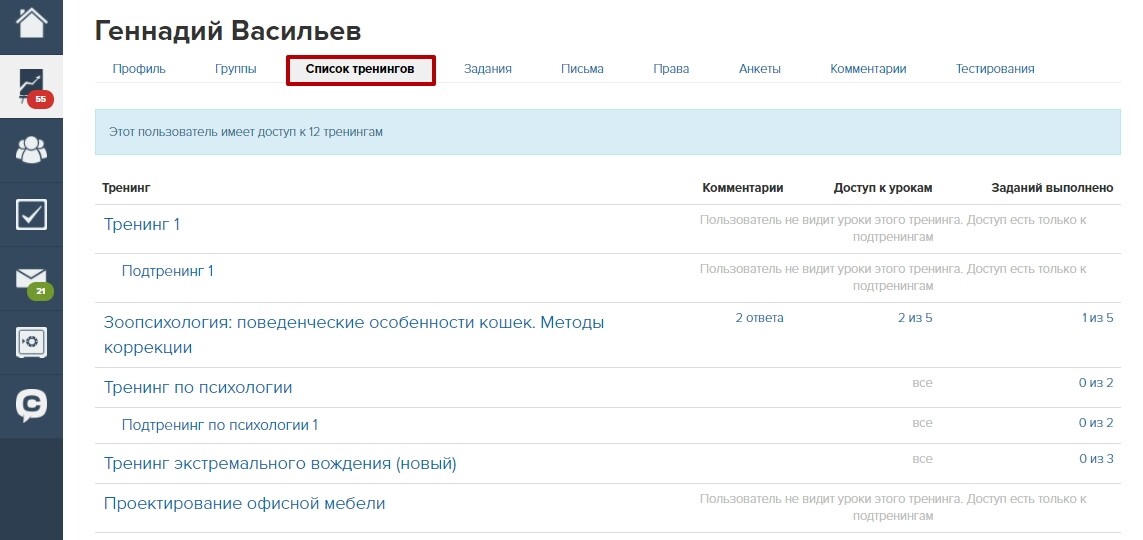Click the Тренинг column header
This screenshot has width=1143, height=540.
click(126, 188)
